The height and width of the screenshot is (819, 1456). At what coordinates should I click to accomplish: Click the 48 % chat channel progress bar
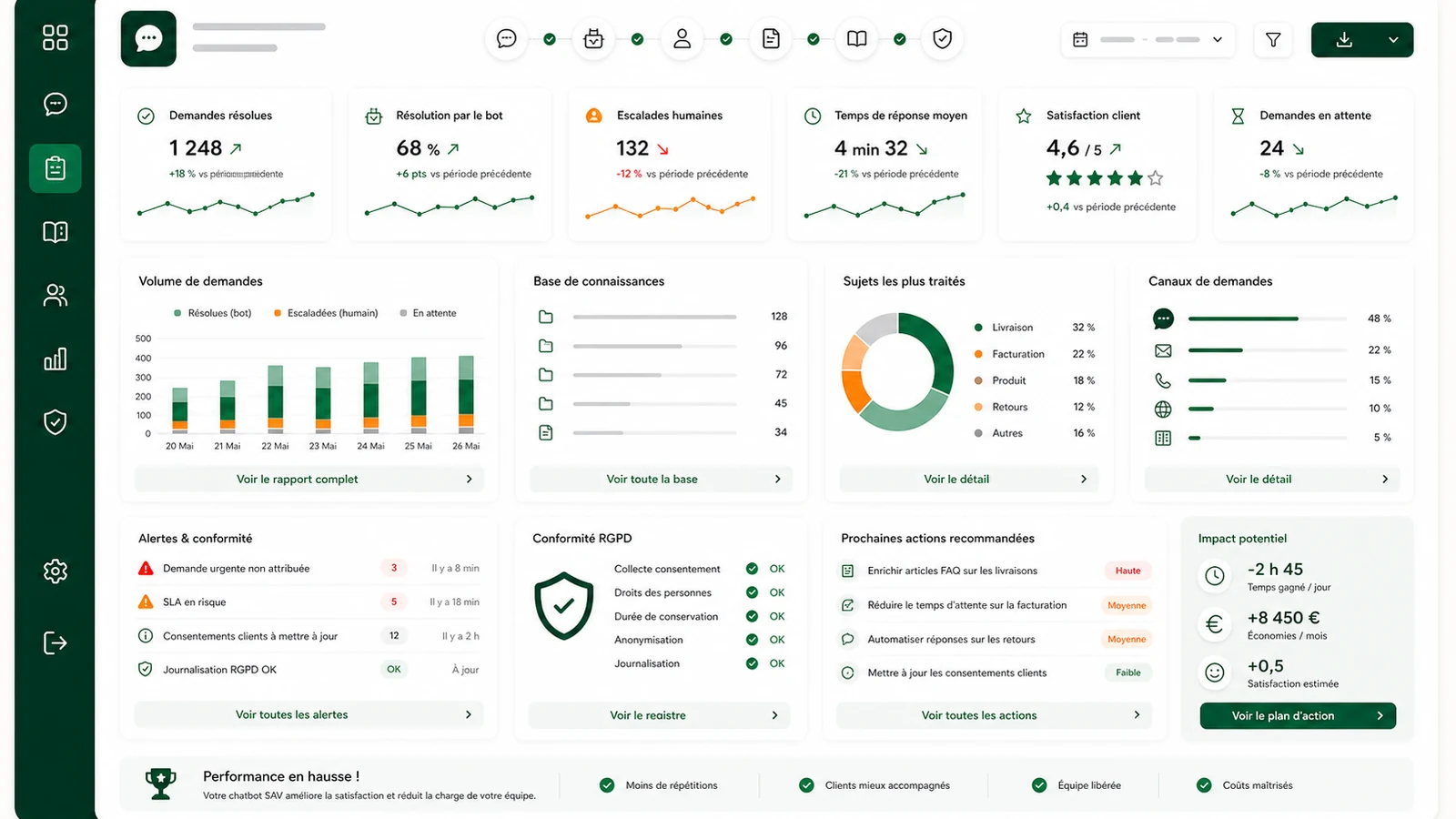click(1267, 318)
